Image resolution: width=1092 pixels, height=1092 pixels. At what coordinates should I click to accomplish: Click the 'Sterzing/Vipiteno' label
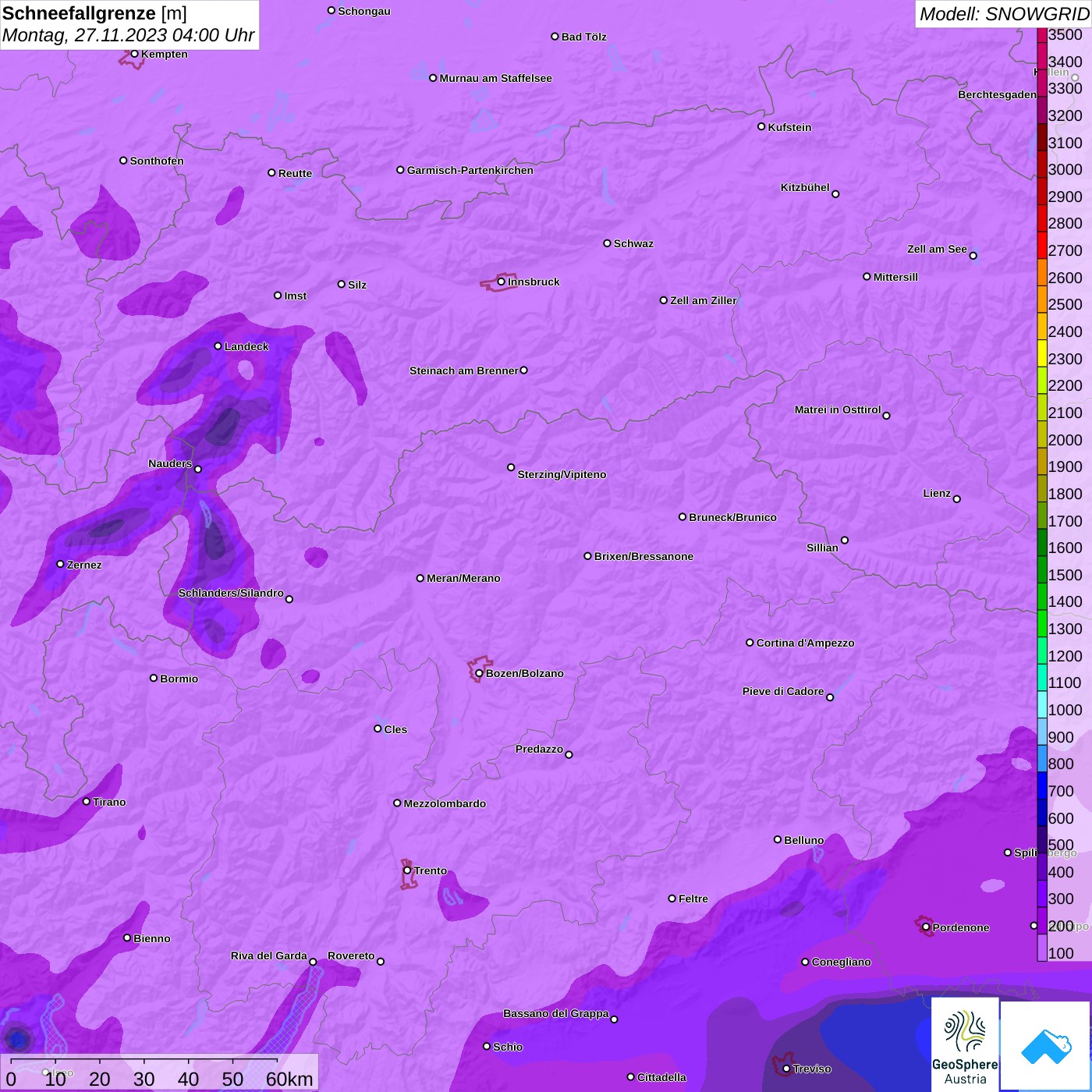point(562,474)
